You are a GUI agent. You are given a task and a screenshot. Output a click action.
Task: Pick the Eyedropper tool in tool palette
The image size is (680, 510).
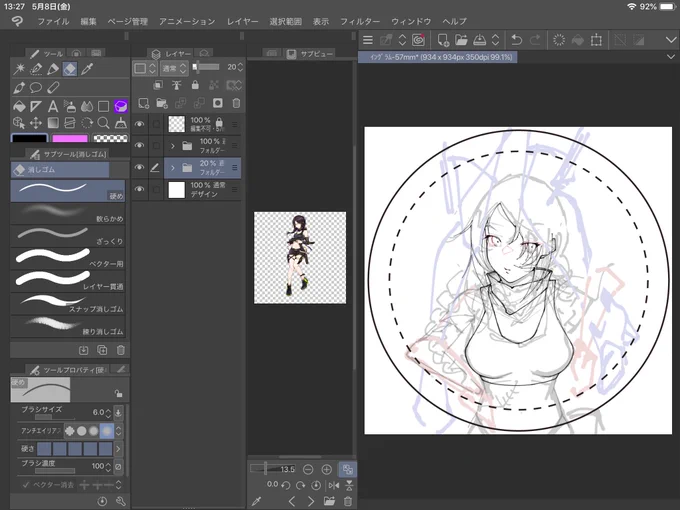87,69
